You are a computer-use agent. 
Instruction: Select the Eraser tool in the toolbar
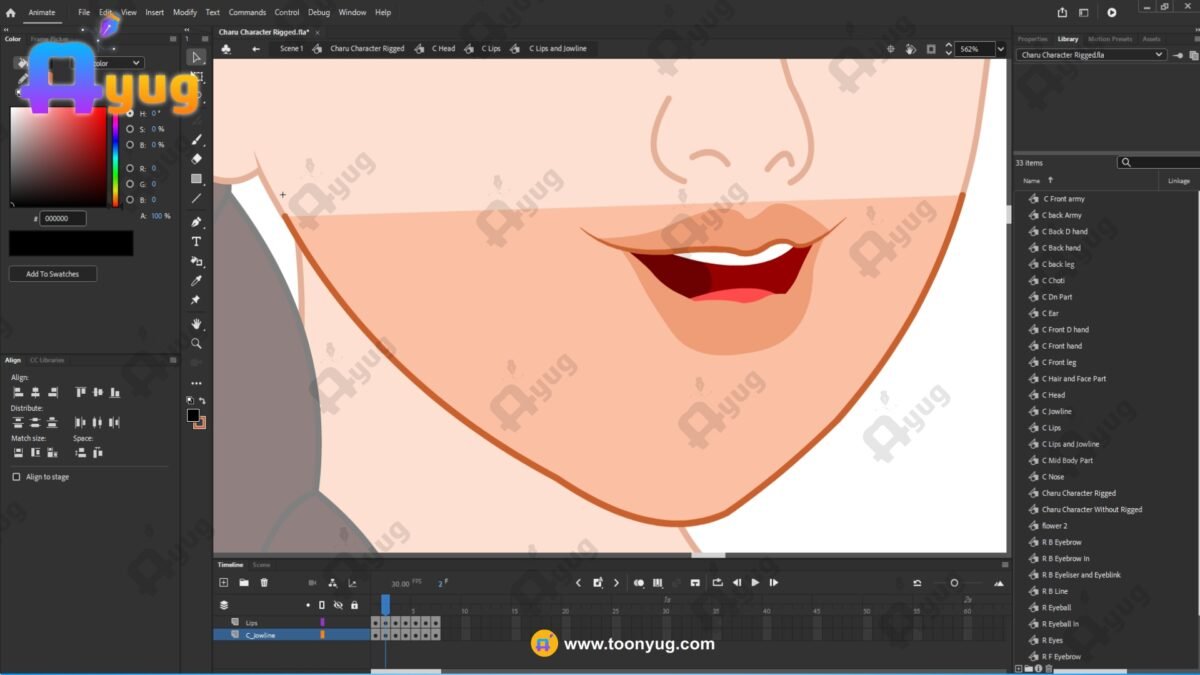click(x=196, y=158)
